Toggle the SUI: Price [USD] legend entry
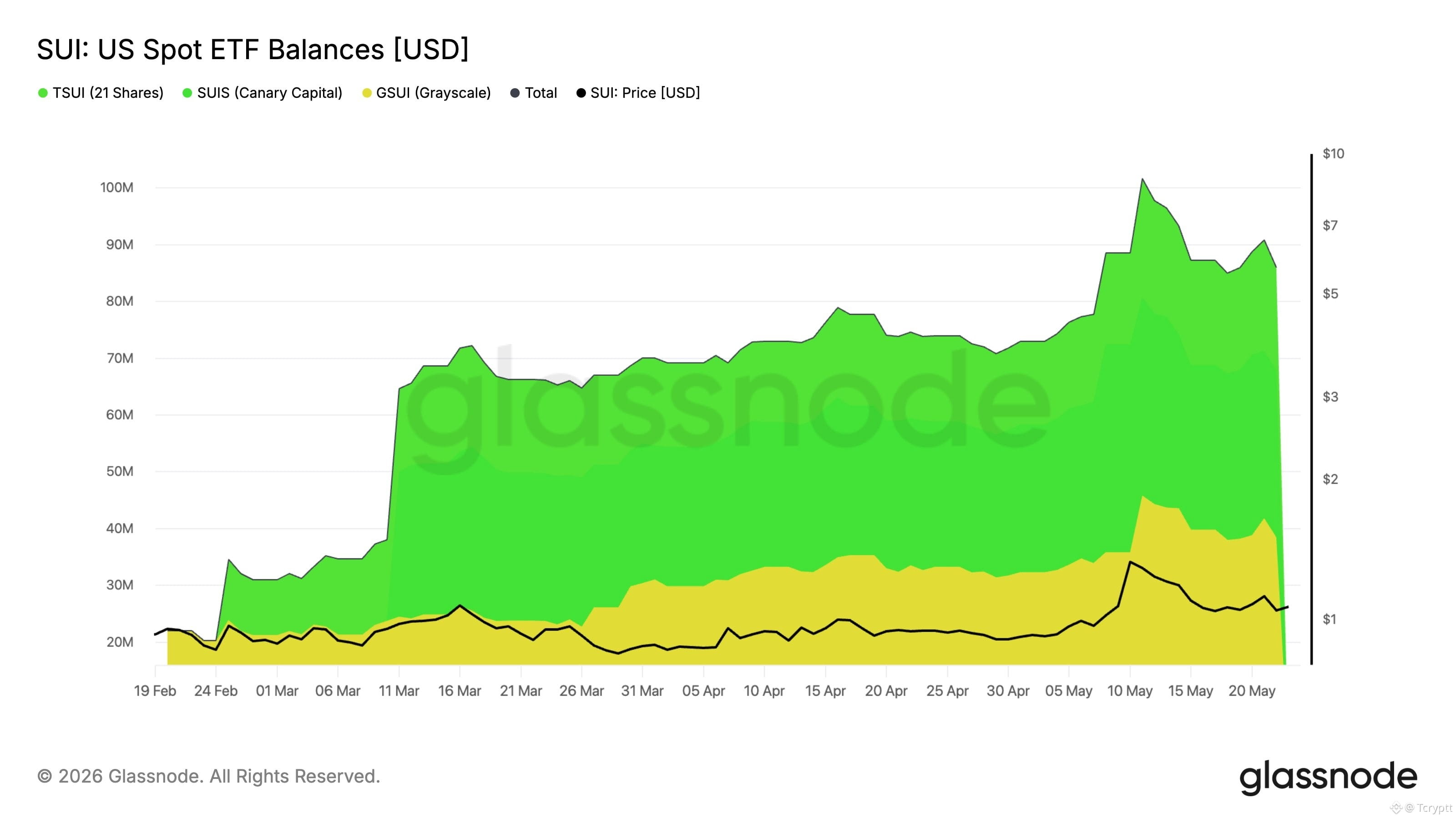 (638, 93)
